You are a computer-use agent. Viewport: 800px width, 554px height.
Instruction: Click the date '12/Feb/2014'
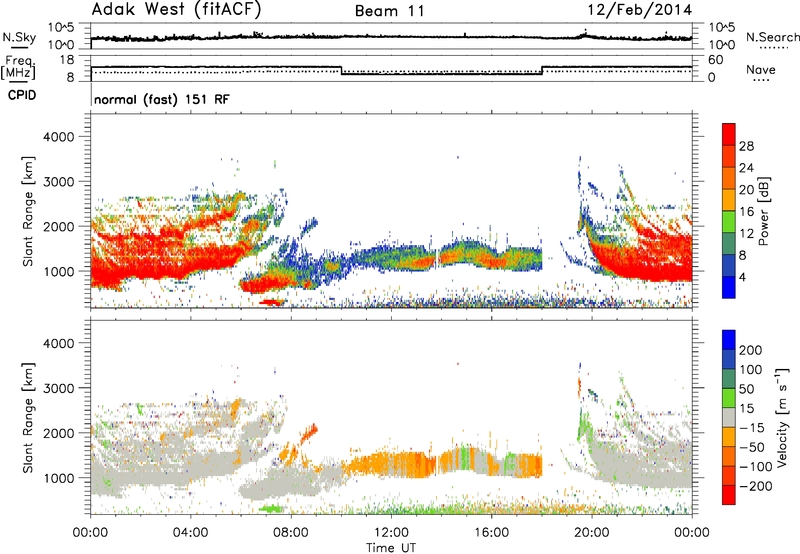[x=640, y=10]
